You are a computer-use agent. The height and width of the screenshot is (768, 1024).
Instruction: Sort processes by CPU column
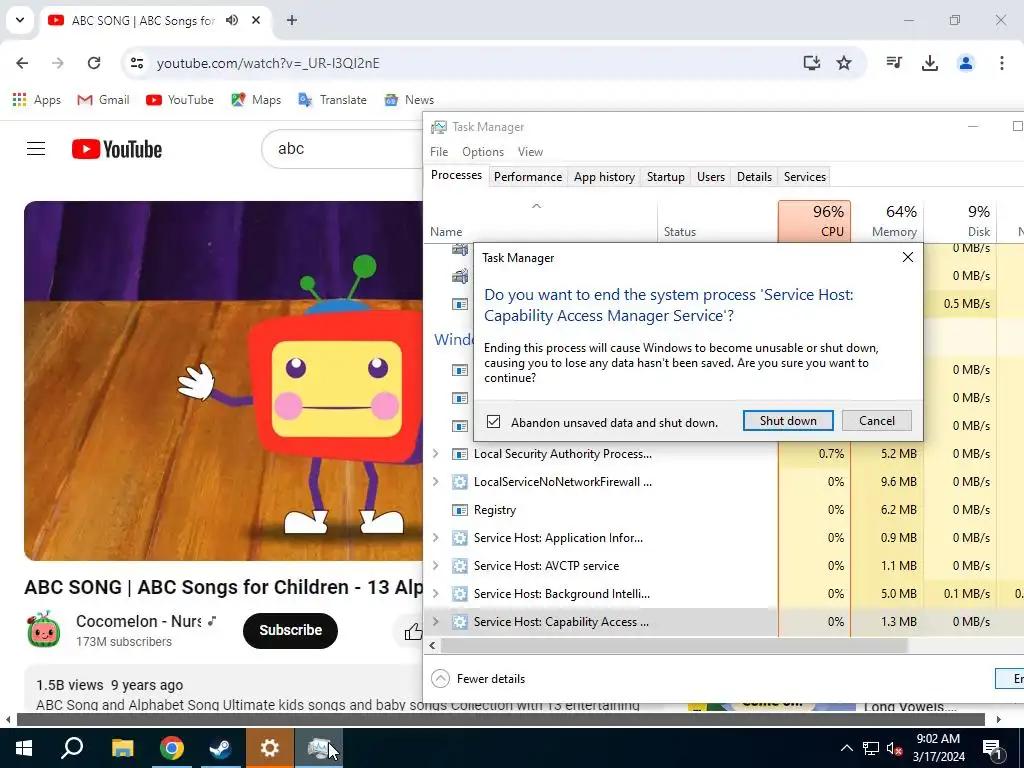tap(814, 221)
